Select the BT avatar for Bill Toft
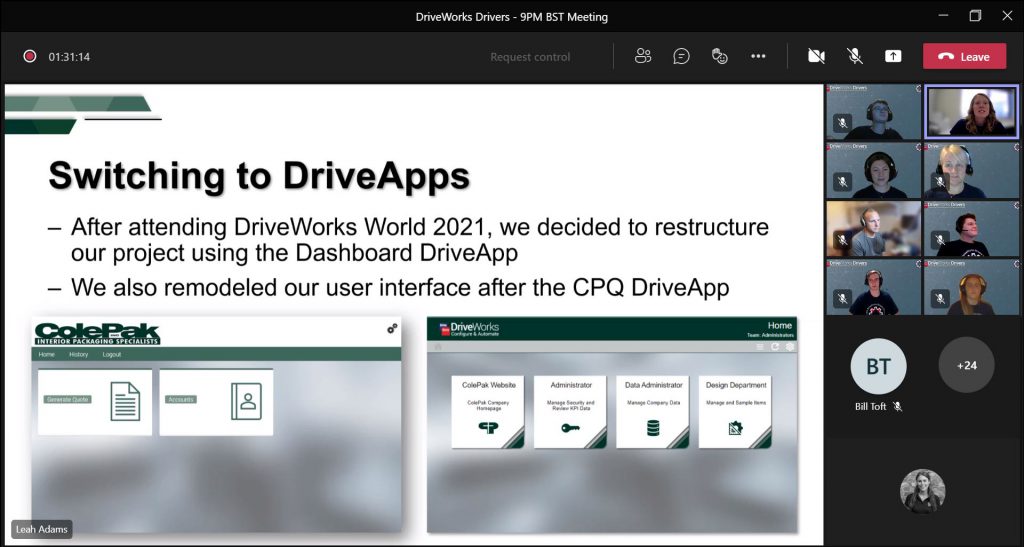Viewport: 1024px width, 547px height. [878, 365]
